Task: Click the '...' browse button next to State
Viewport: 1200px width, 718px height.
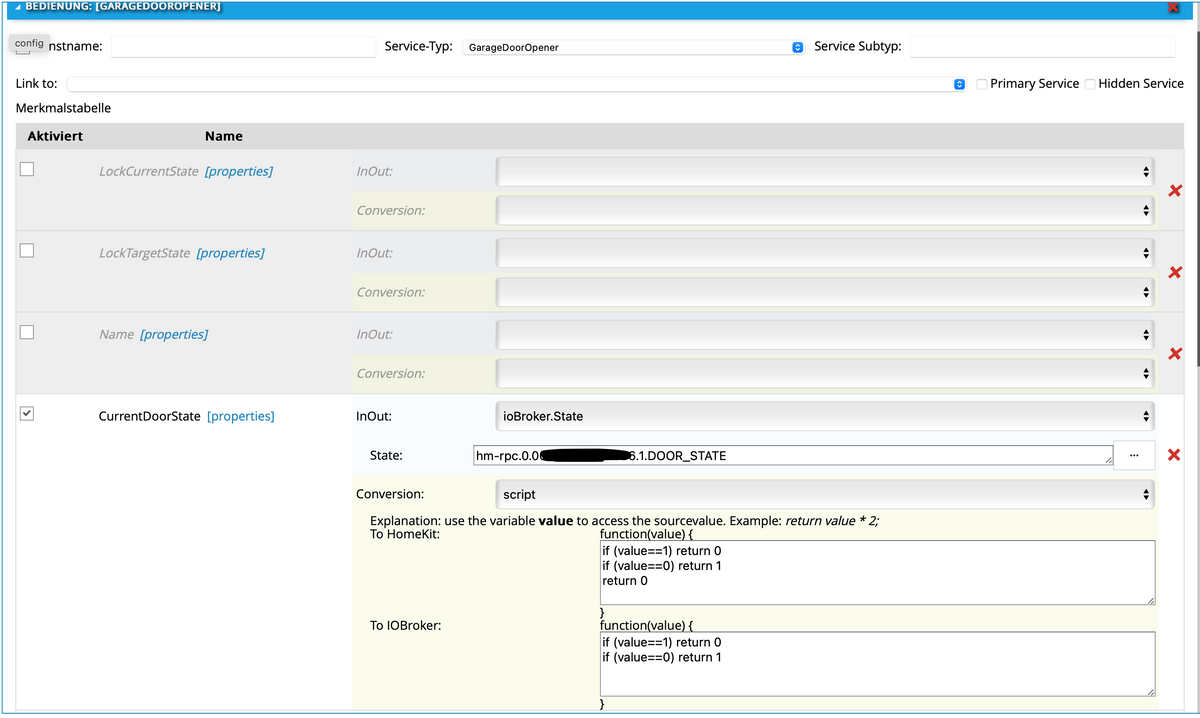Action: click(x=1134, y=455)
